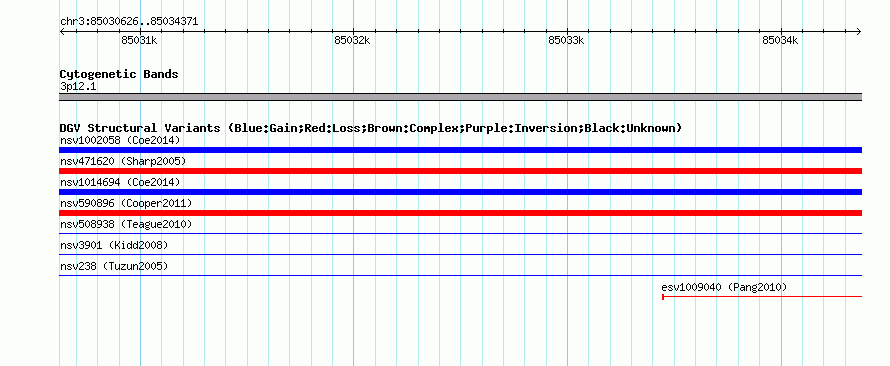Click the chr3:85030626..85034371 coordinate label
The width and height of the screenshot is (890, 366).
129,22
